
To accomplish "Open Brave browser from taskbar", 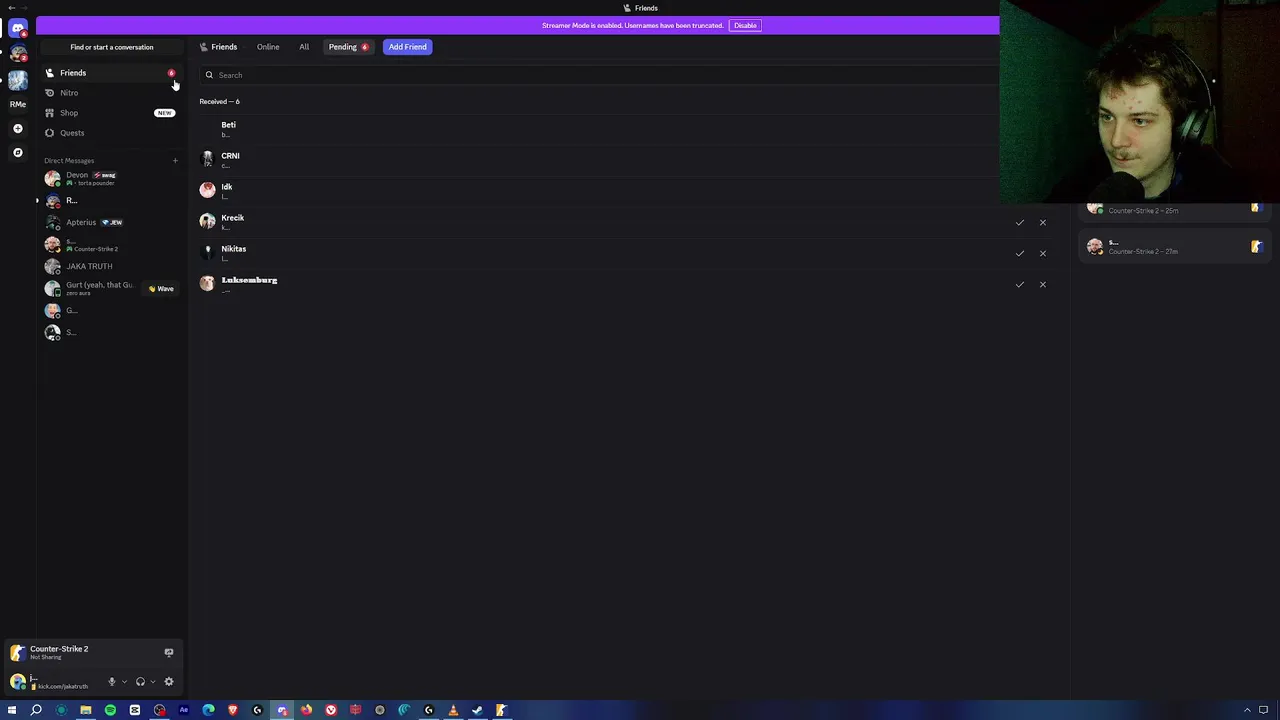I will [x=233, y=710].
